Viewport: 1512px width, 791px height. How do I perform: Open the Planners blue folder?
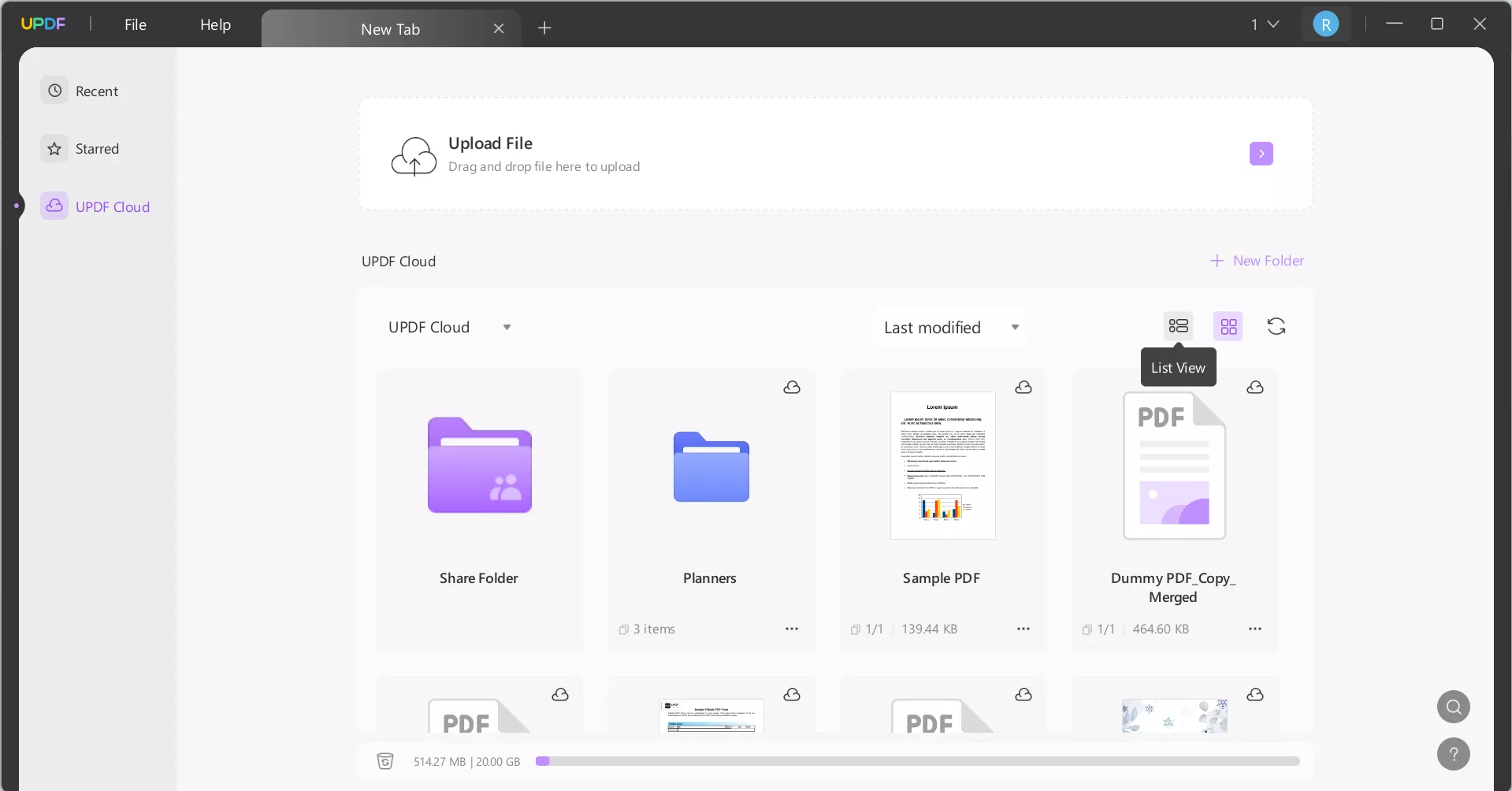(x=711, y=466)
